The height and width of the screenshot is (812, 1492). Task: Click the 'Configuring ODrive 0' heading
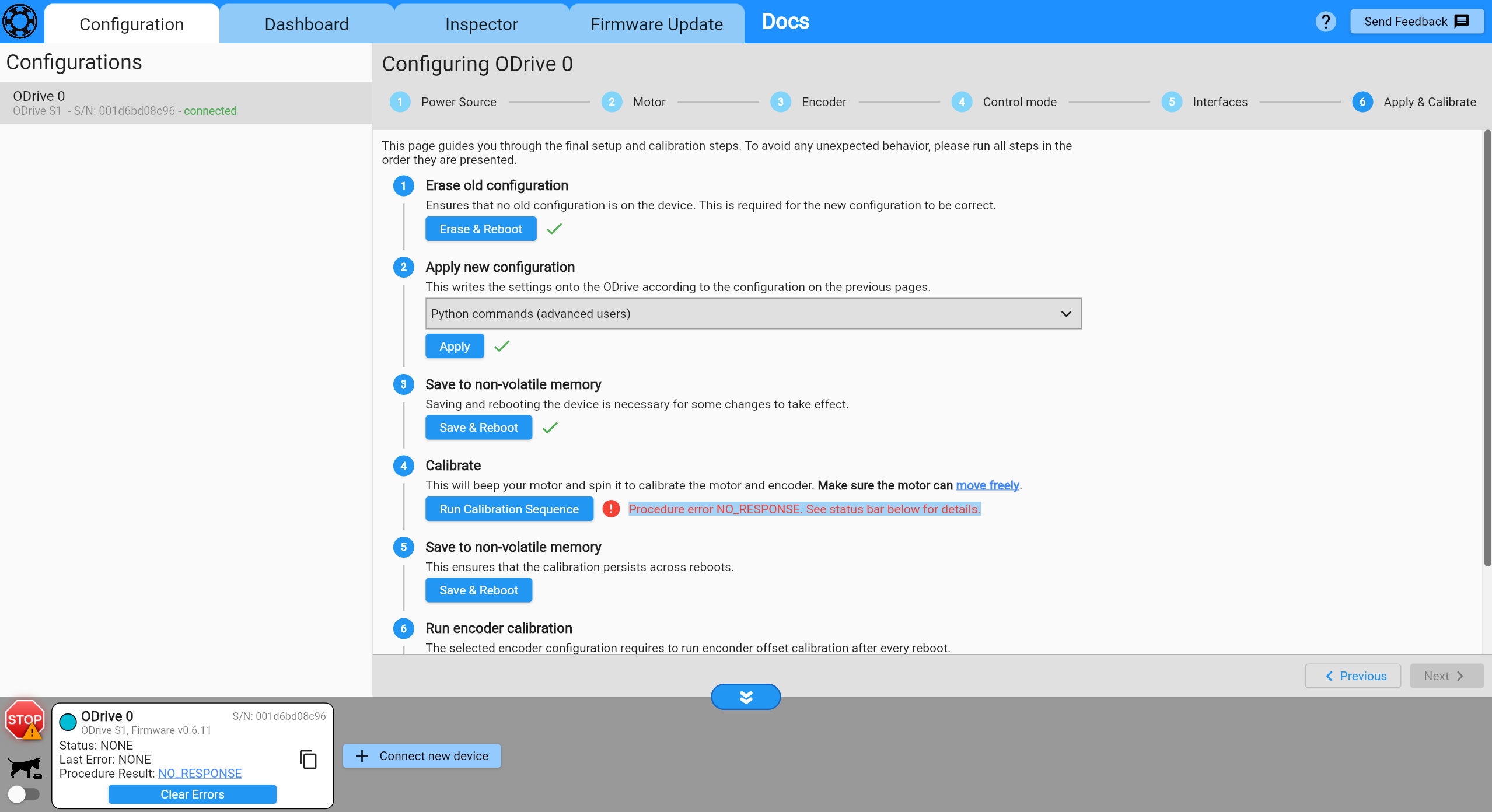coord(477,64)
